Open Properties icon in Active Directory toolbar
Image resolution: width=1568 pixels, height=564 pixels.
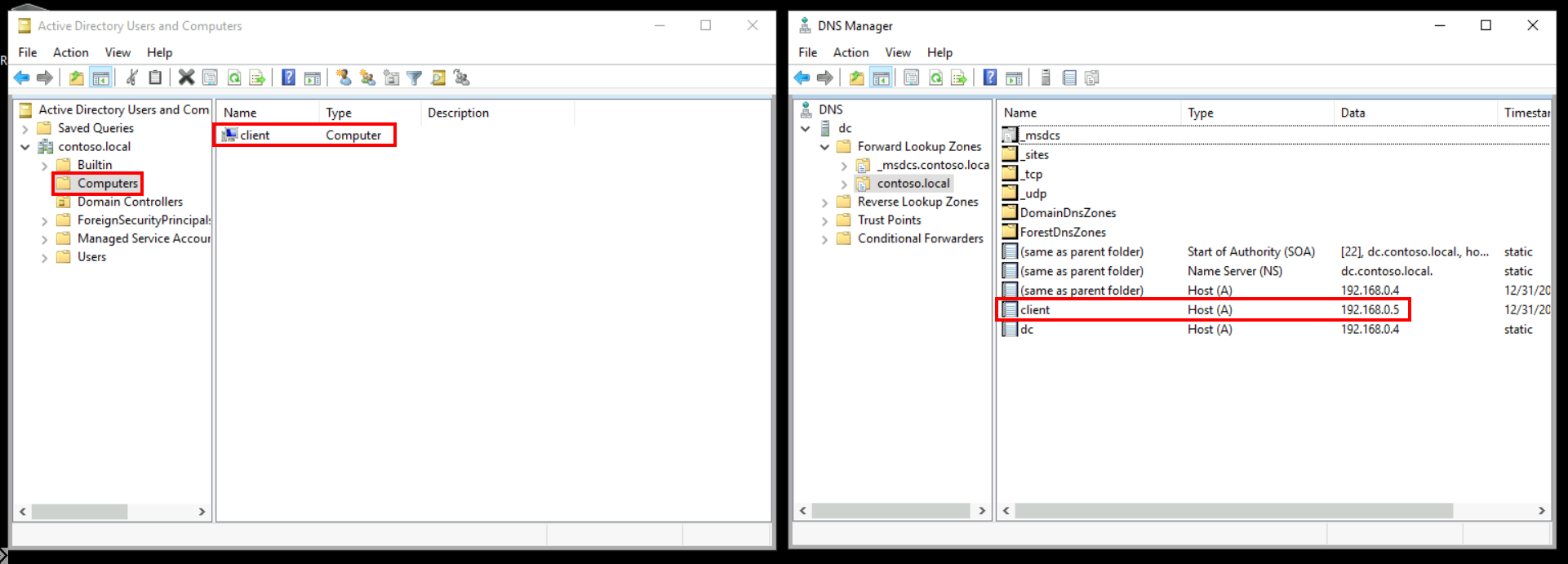coord(210,78)
